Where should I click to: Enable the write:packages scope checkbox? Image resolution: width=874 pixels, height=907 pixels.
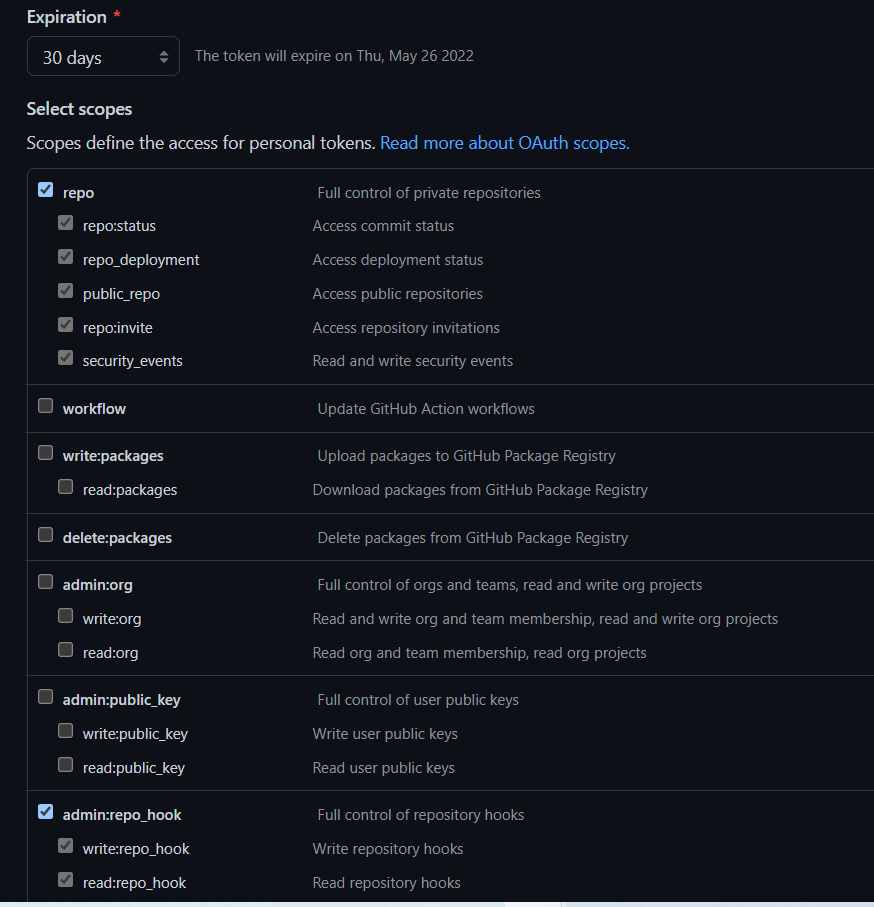(46, 453)
